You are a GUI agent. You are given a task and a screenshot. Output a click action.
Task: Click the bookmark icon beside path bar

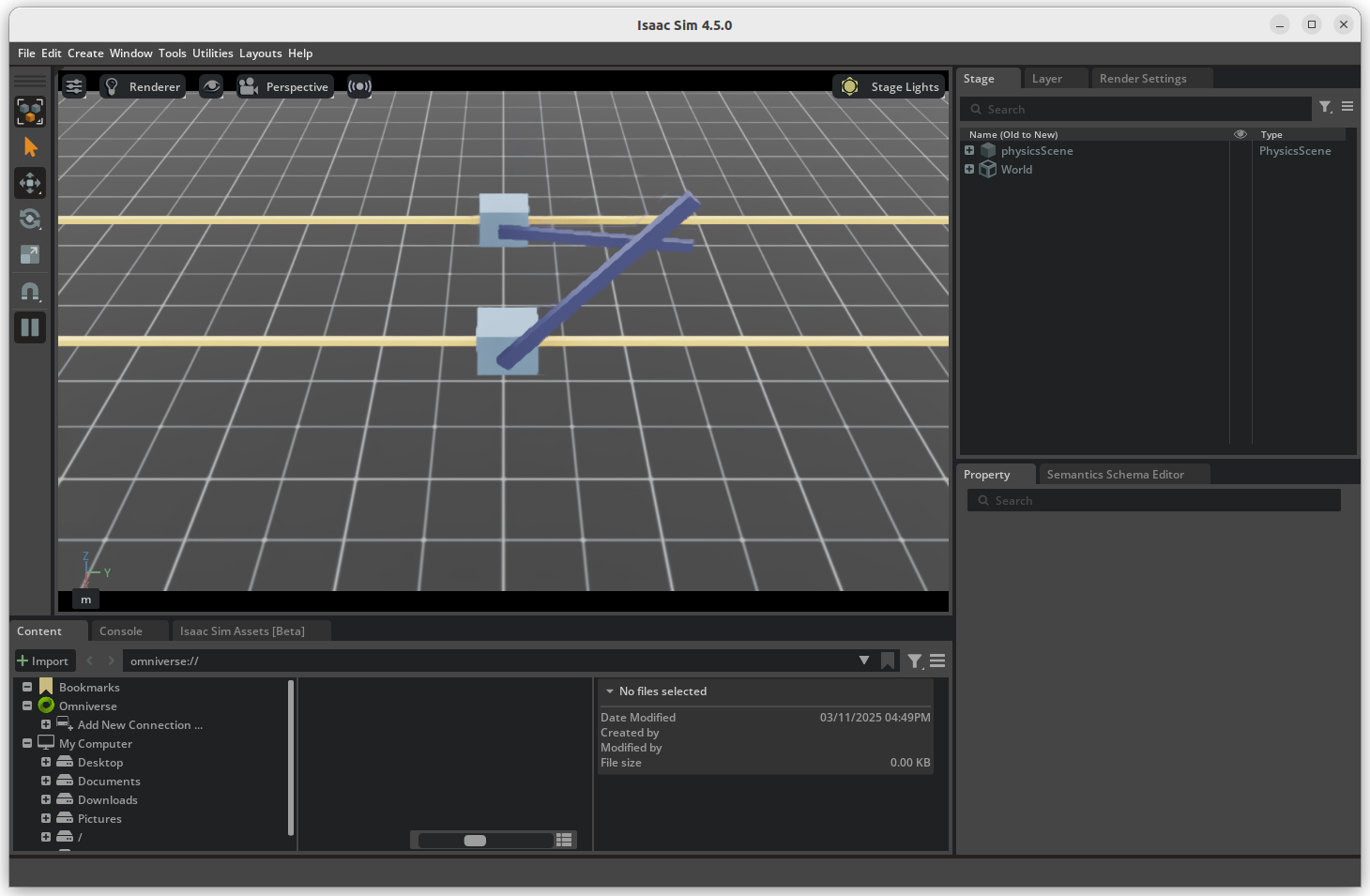pyautogui.click(x=888, y=661)
